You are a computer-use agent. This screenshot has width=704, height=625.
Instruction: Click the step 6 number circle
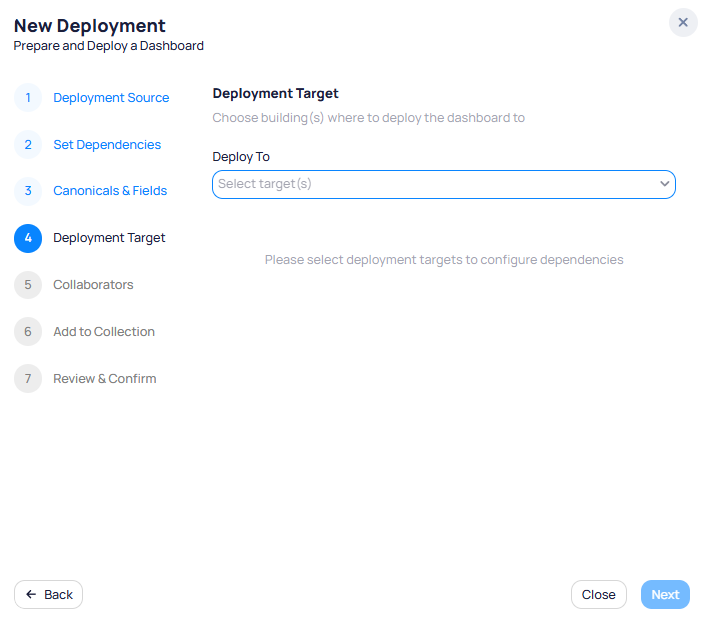28,332
